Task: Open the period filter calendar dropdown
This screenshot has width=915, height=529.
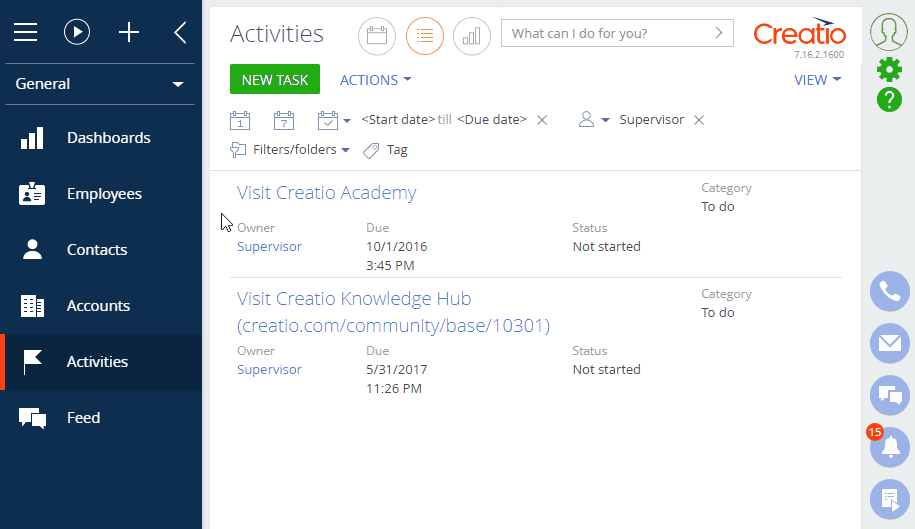Action: point(334,120)
